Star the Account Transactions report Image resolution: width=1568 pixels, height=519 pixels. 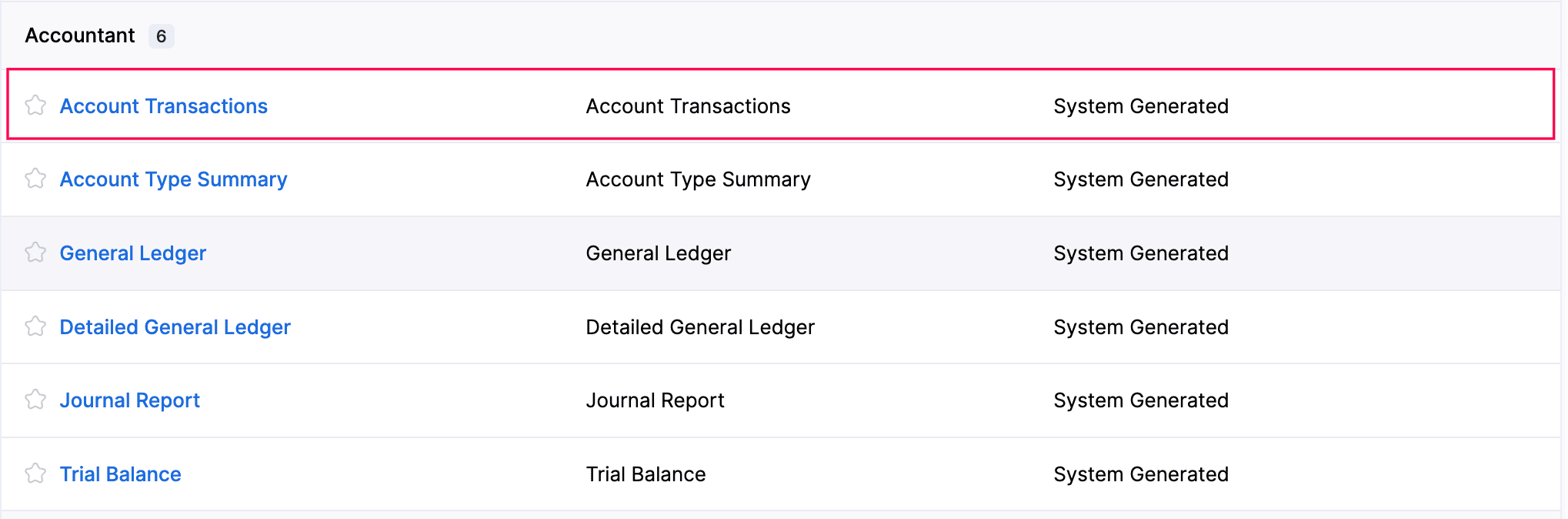pyautogui.click(x=35, y=105)
